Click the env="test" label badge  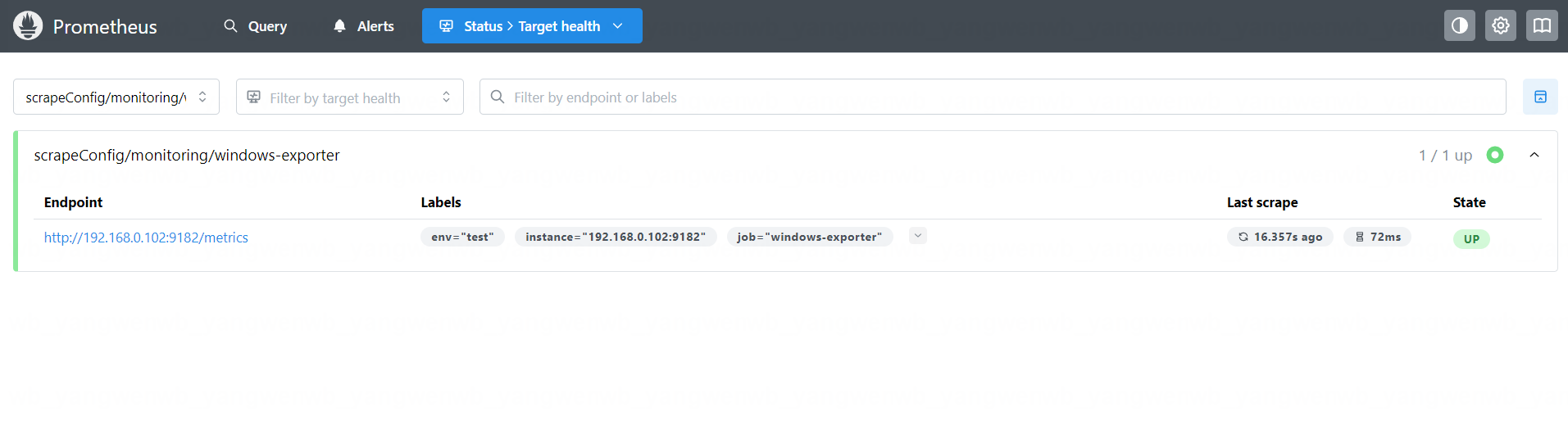pyautogui.click(x=462, y=237)
